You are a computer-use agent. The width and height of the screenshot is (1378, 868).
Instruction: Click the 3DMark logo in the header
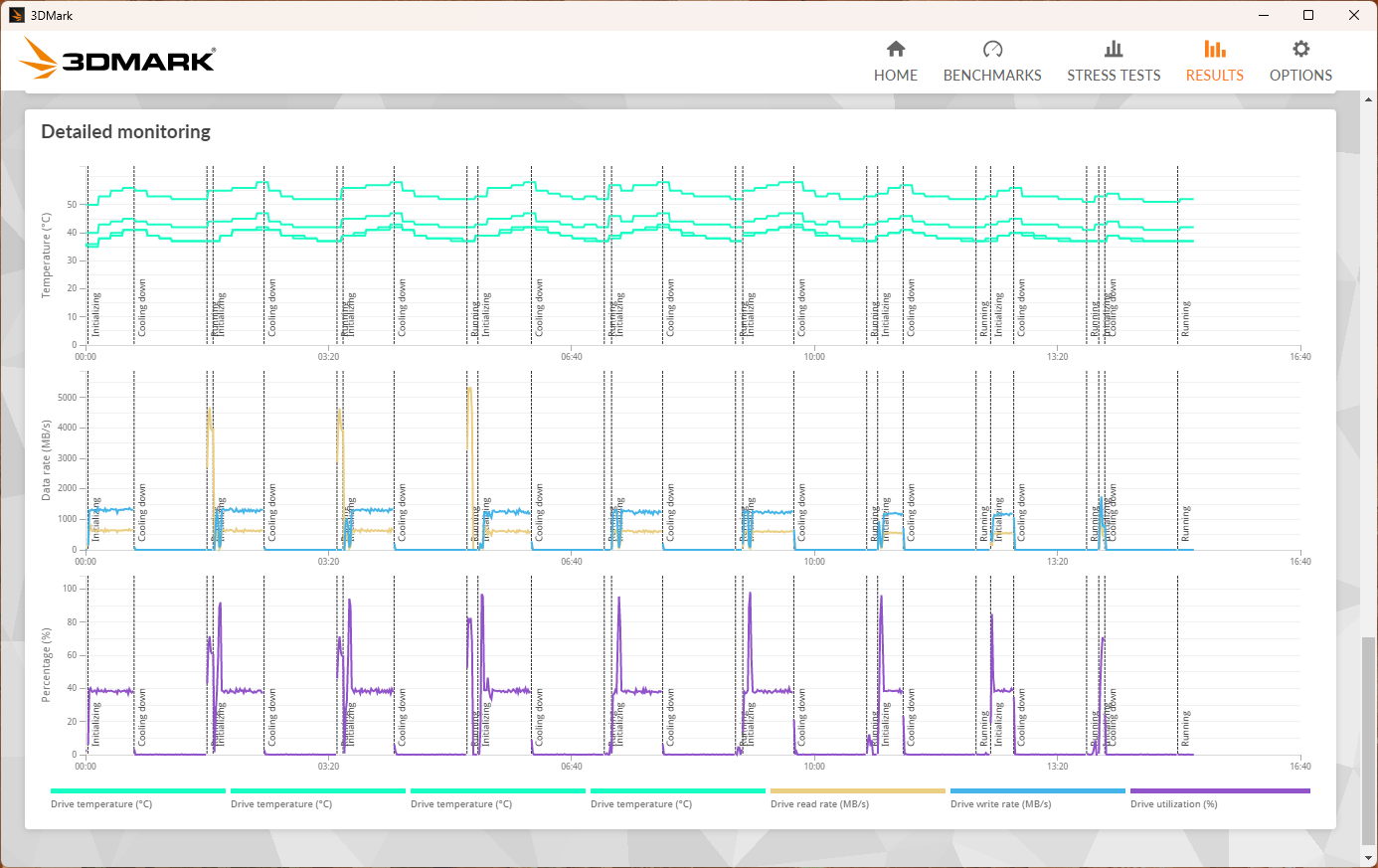coord(117,60)
